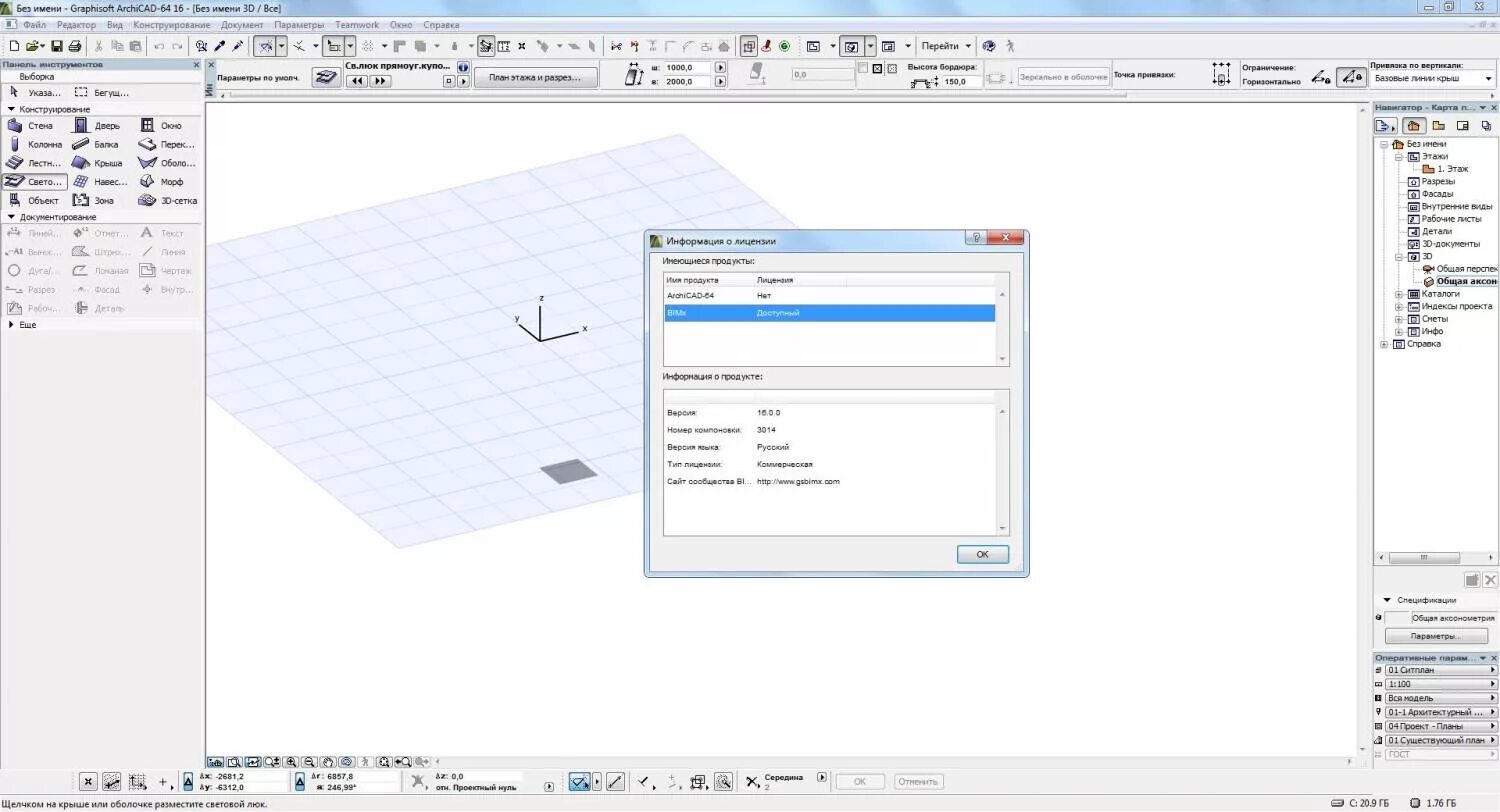The height and width of the screenshot is (812, 1500).
Task: Open the Базовые линии крыш dropdown
Action: (x=1433, y=78)
